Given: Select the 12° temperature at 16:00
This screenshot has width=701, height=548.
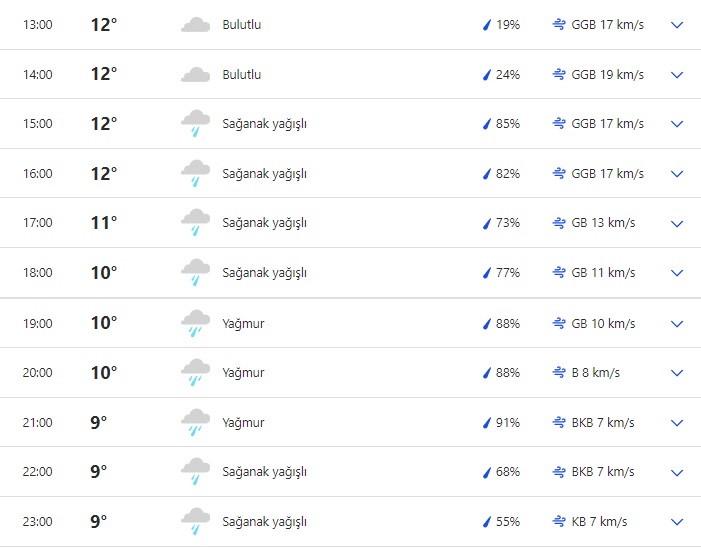Looking at the screenshot, I should pyautogui.click(x=104, y=174).
